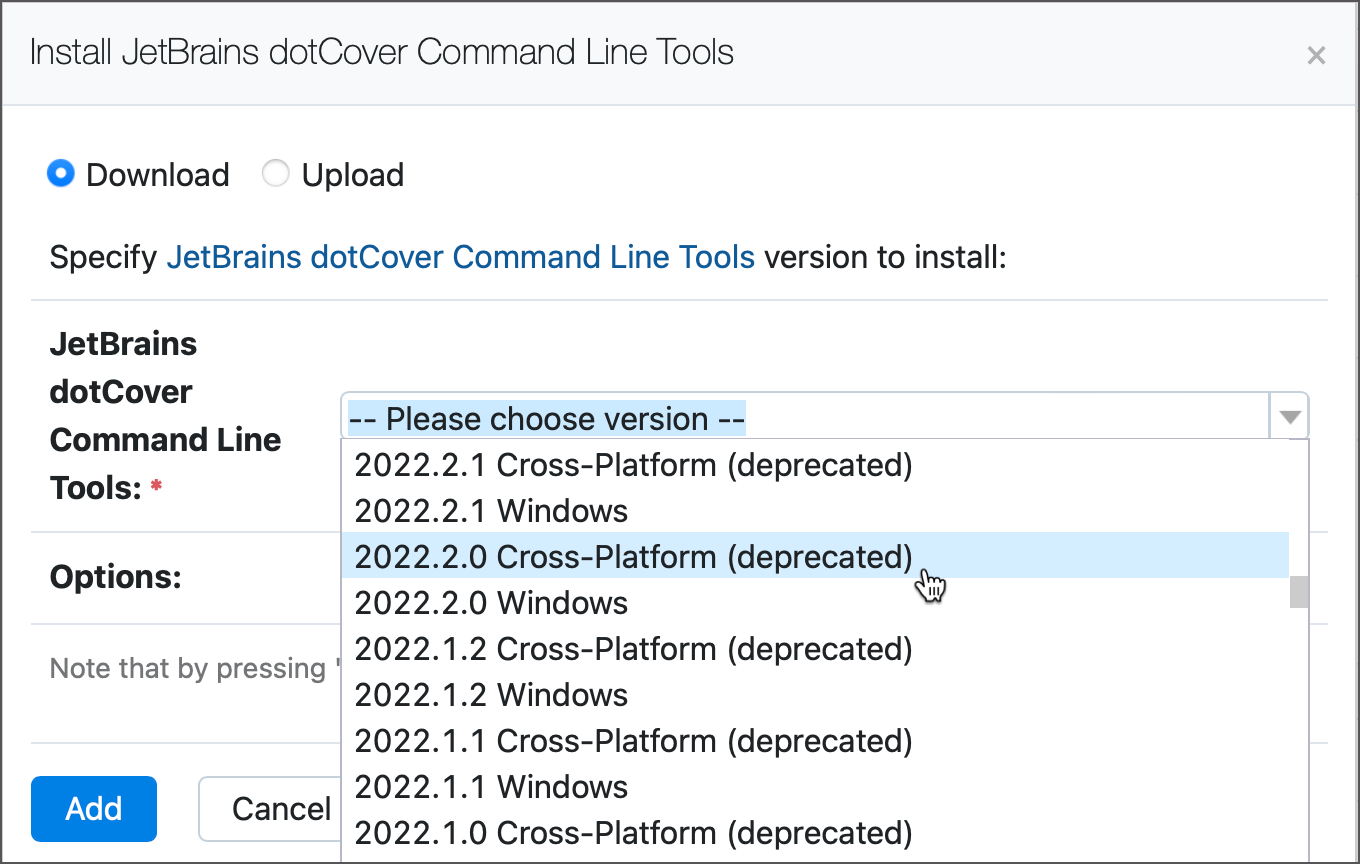The width and height of the screenshot is (1360, 864).
Task: Select version 2022.1.0 Cross-Platform (deprecated)
Action: click(x=632, y=832)
